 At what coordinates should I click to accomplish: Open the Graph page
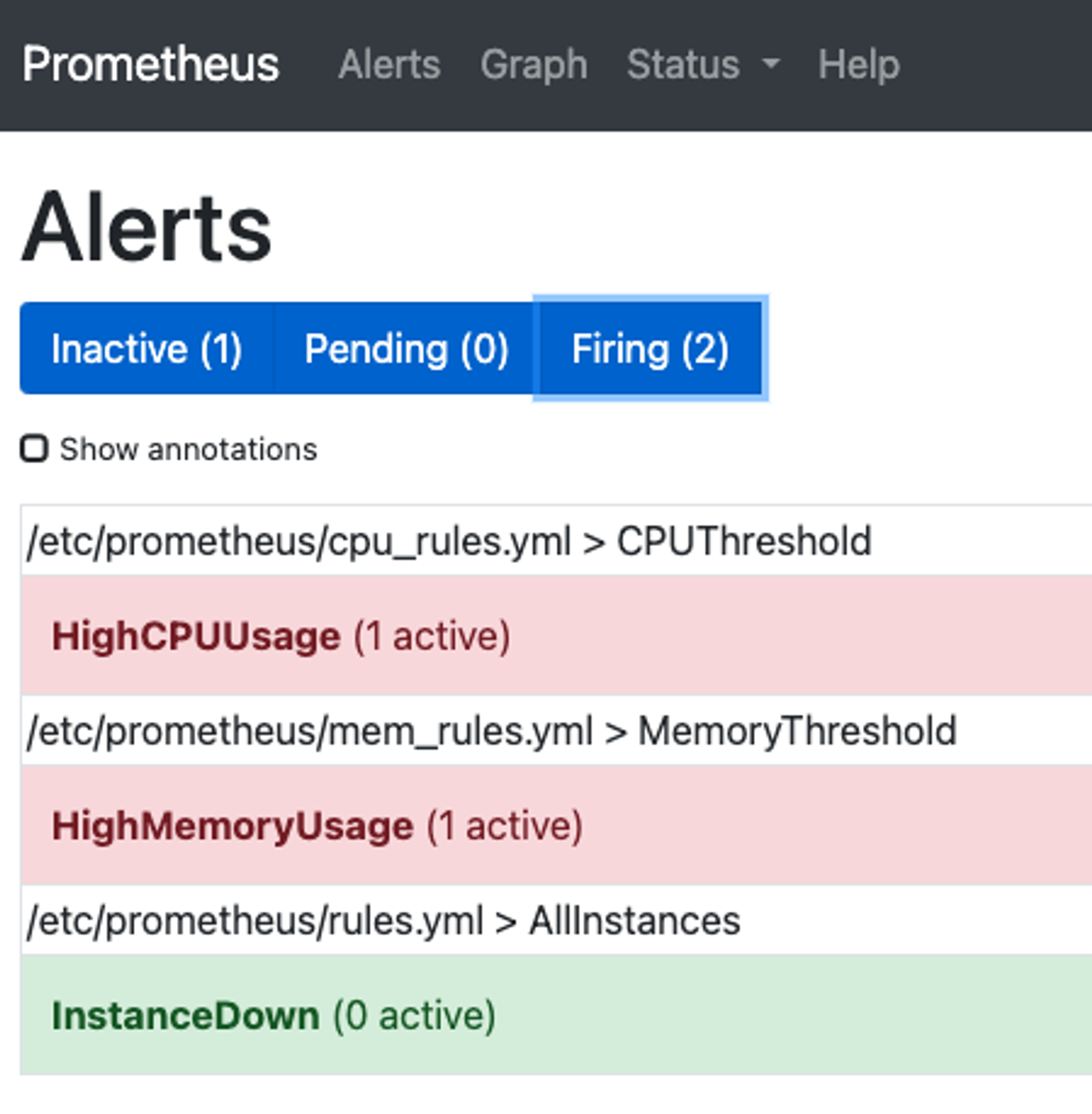click(x=533, y=64)
